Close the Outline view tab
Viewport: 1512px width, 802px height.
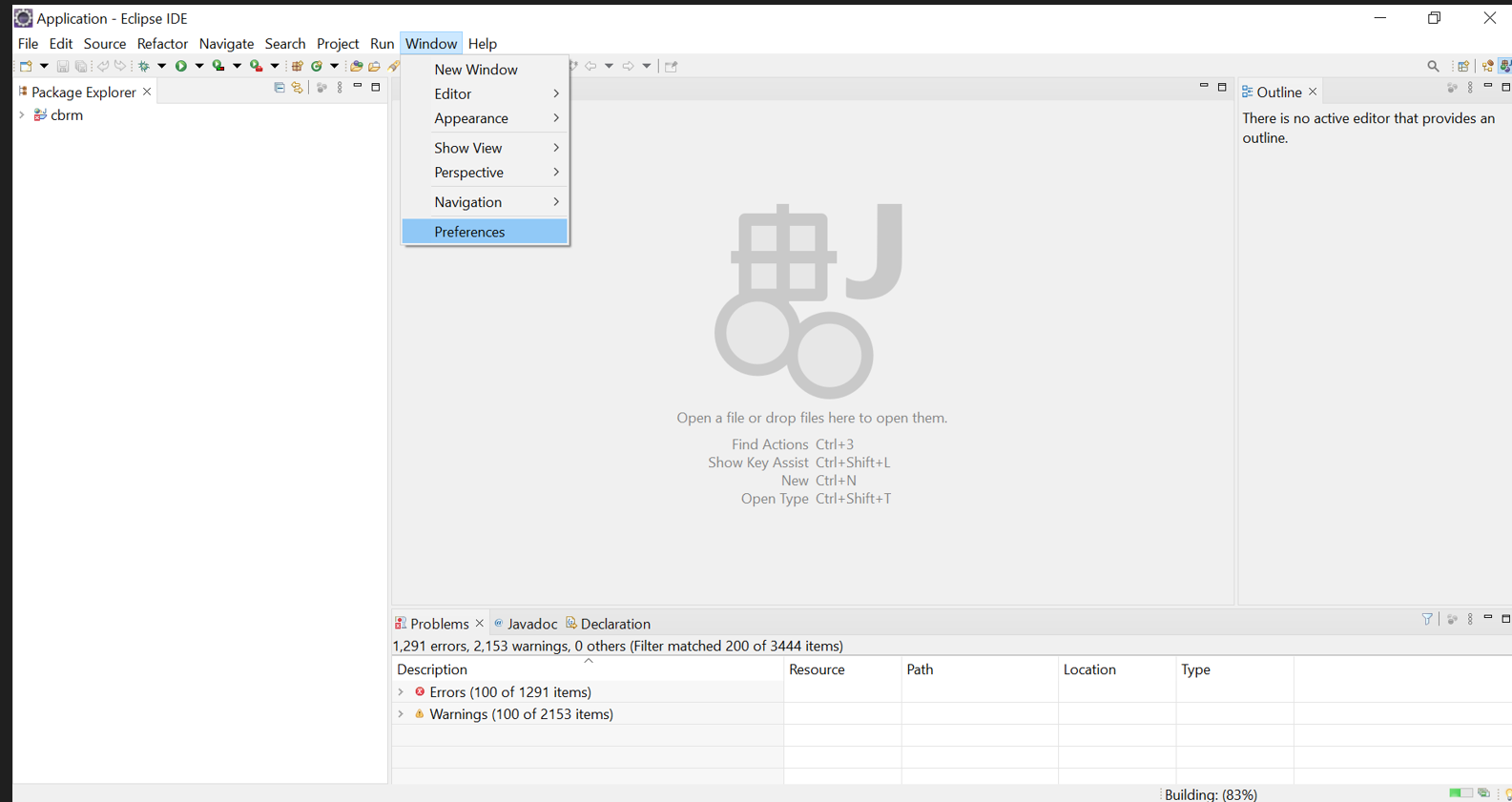coord(1313,92)
